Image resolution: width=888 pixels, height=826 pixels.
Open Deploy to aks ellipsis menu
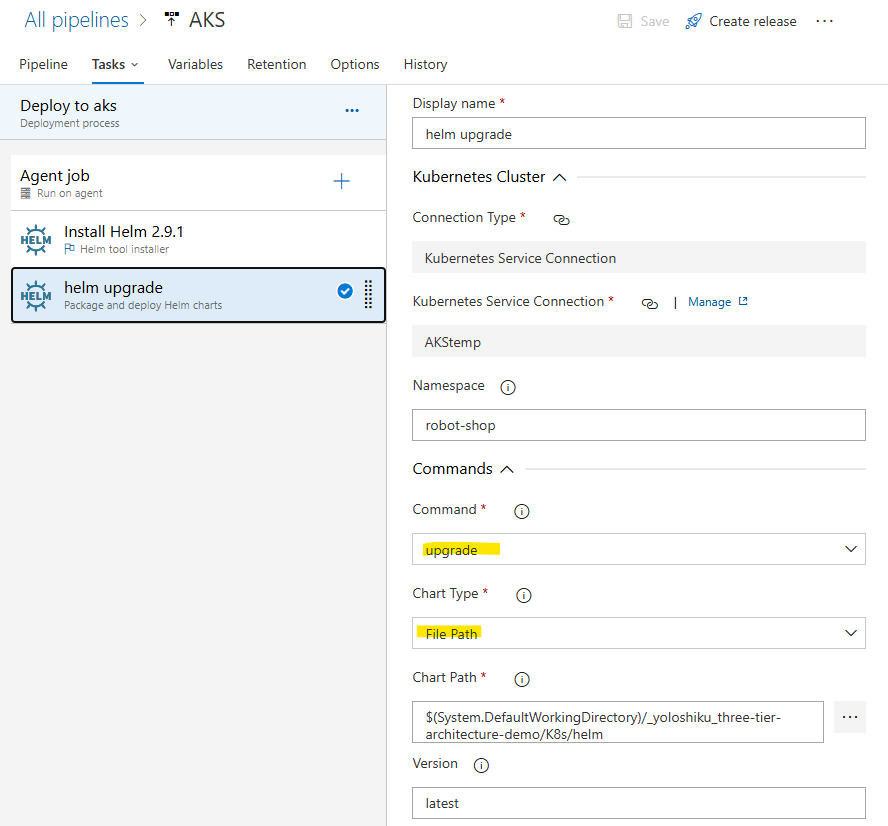(352, 111)
